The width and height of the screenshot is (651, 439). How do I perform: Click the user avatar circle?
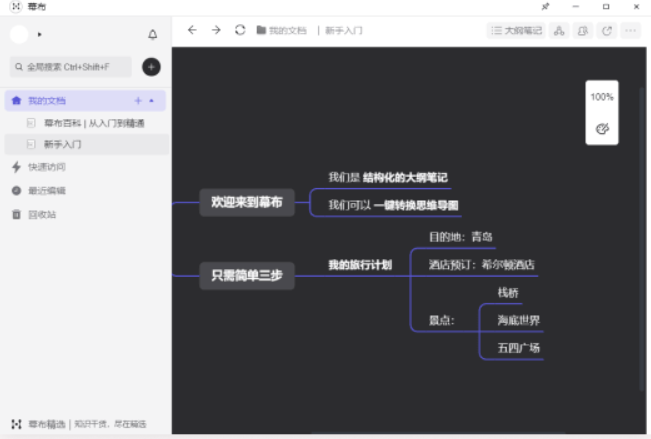19,34
